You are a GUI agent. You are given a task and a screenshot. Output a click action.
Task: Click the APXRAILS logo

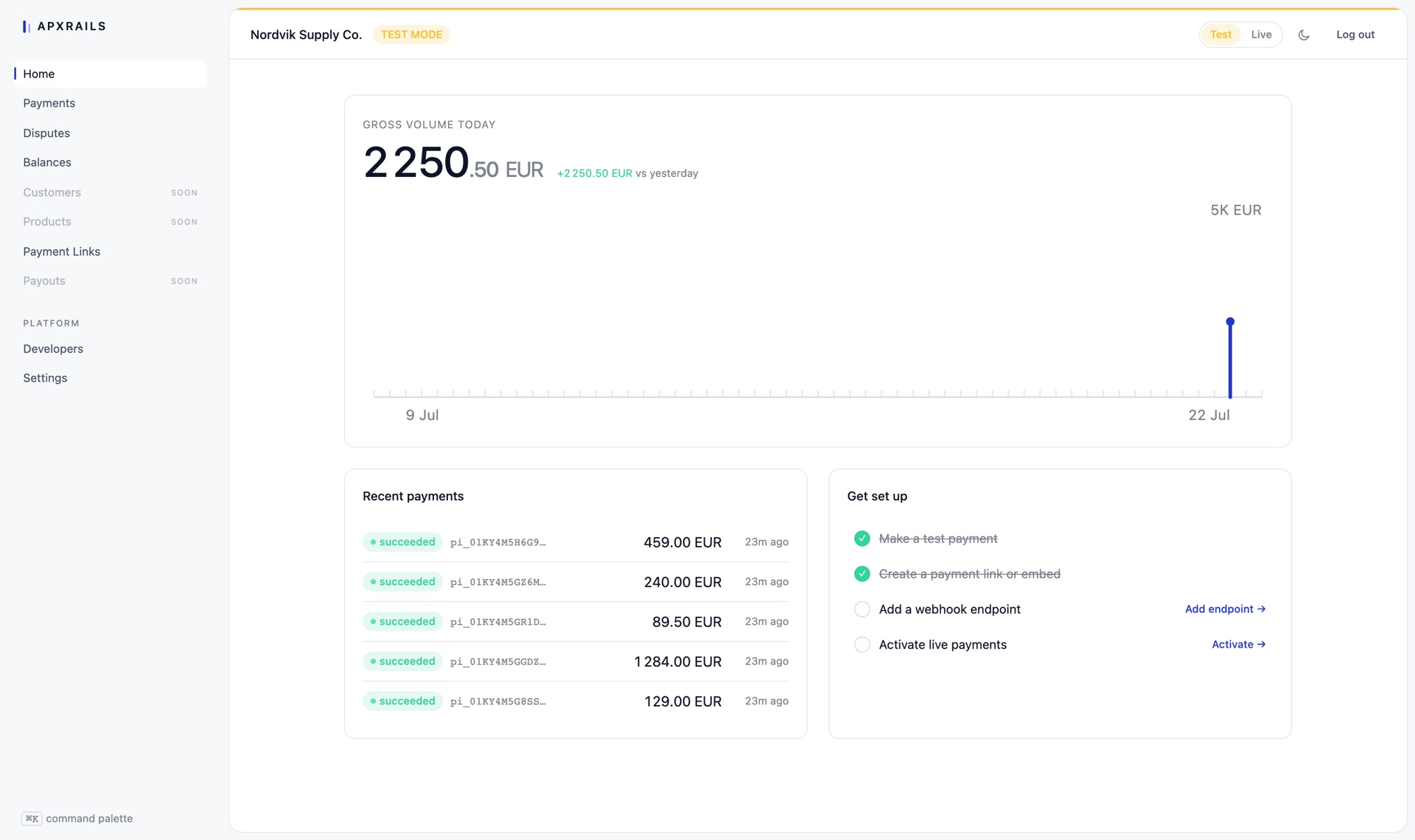pos(64,27)
